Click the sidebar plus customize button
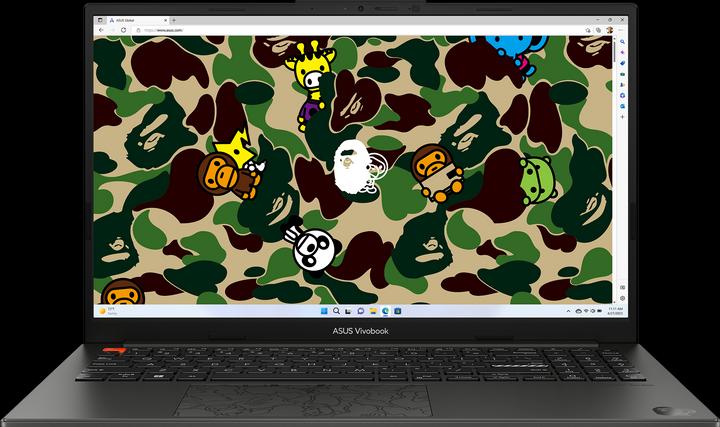 623,117
